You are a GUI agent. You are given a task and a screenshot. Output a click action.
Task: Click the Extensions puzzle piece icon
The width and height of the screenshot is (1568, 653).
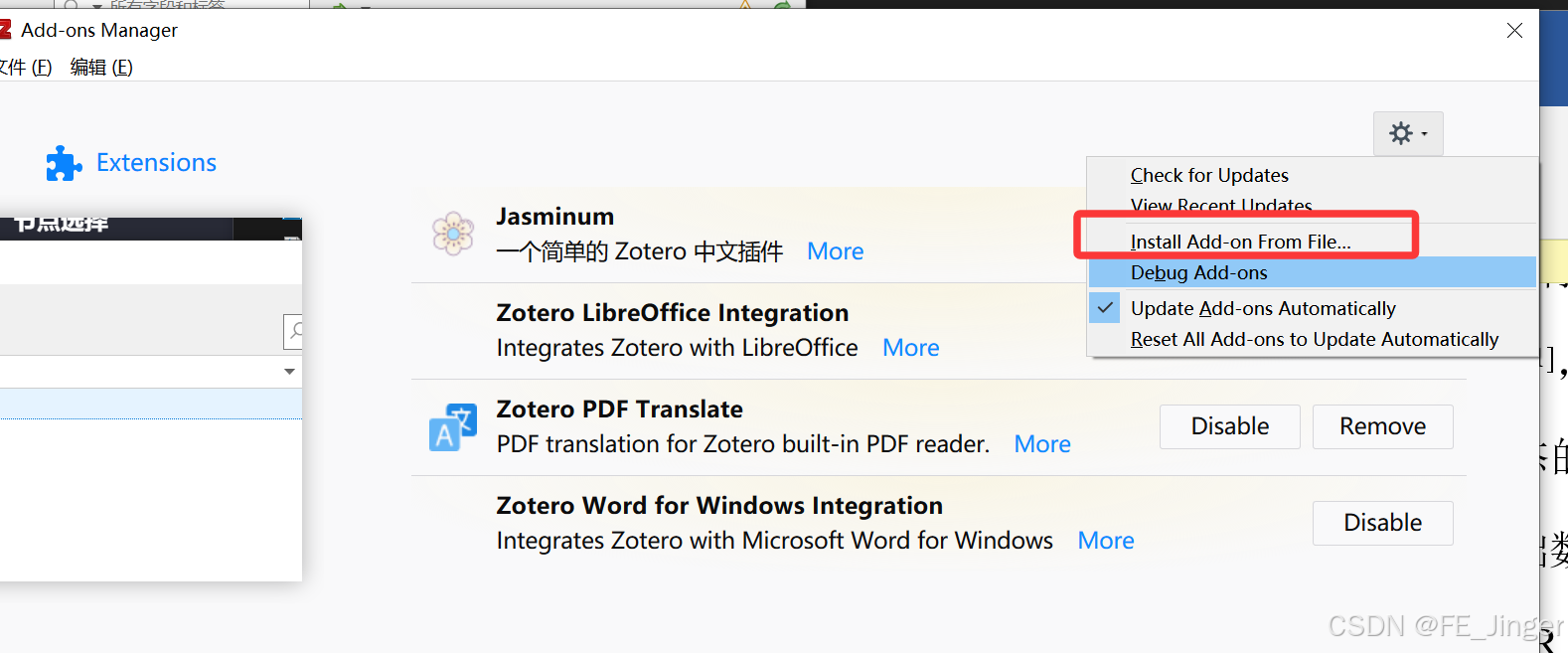[65, 163]
